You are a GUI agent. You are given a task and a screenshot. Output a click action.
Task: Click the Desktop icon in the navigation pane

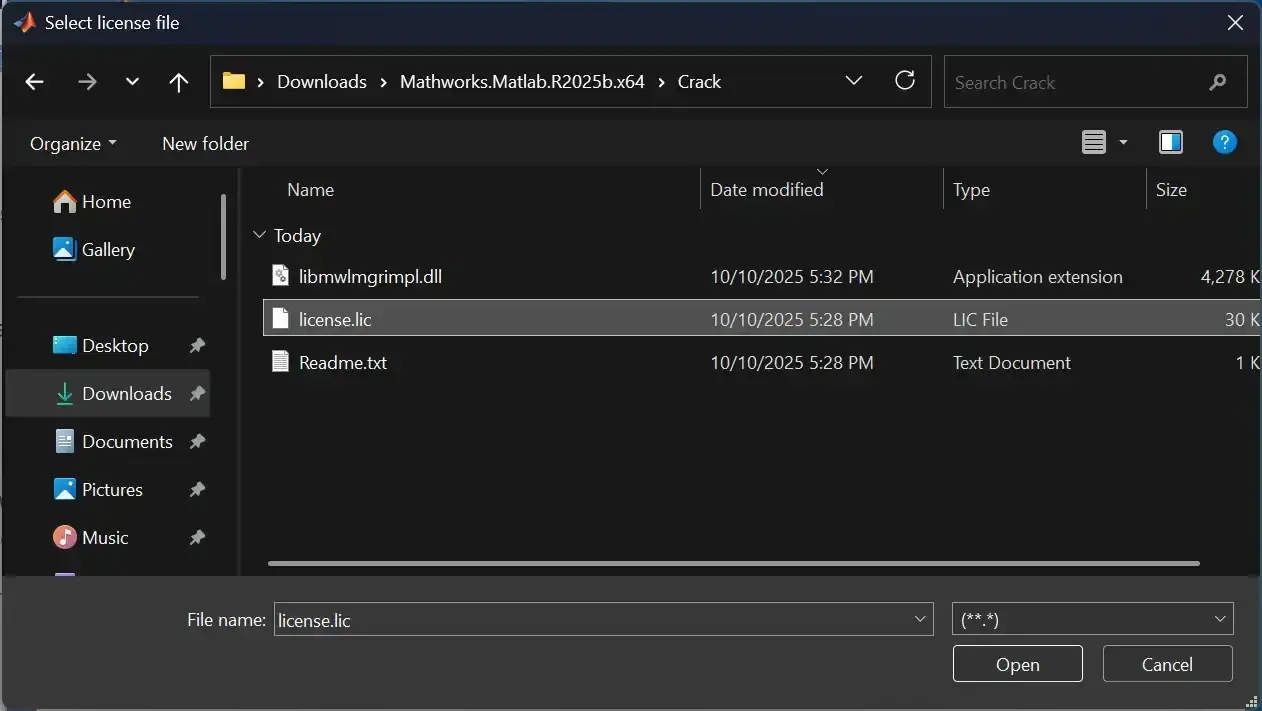(x=64, y=346)
